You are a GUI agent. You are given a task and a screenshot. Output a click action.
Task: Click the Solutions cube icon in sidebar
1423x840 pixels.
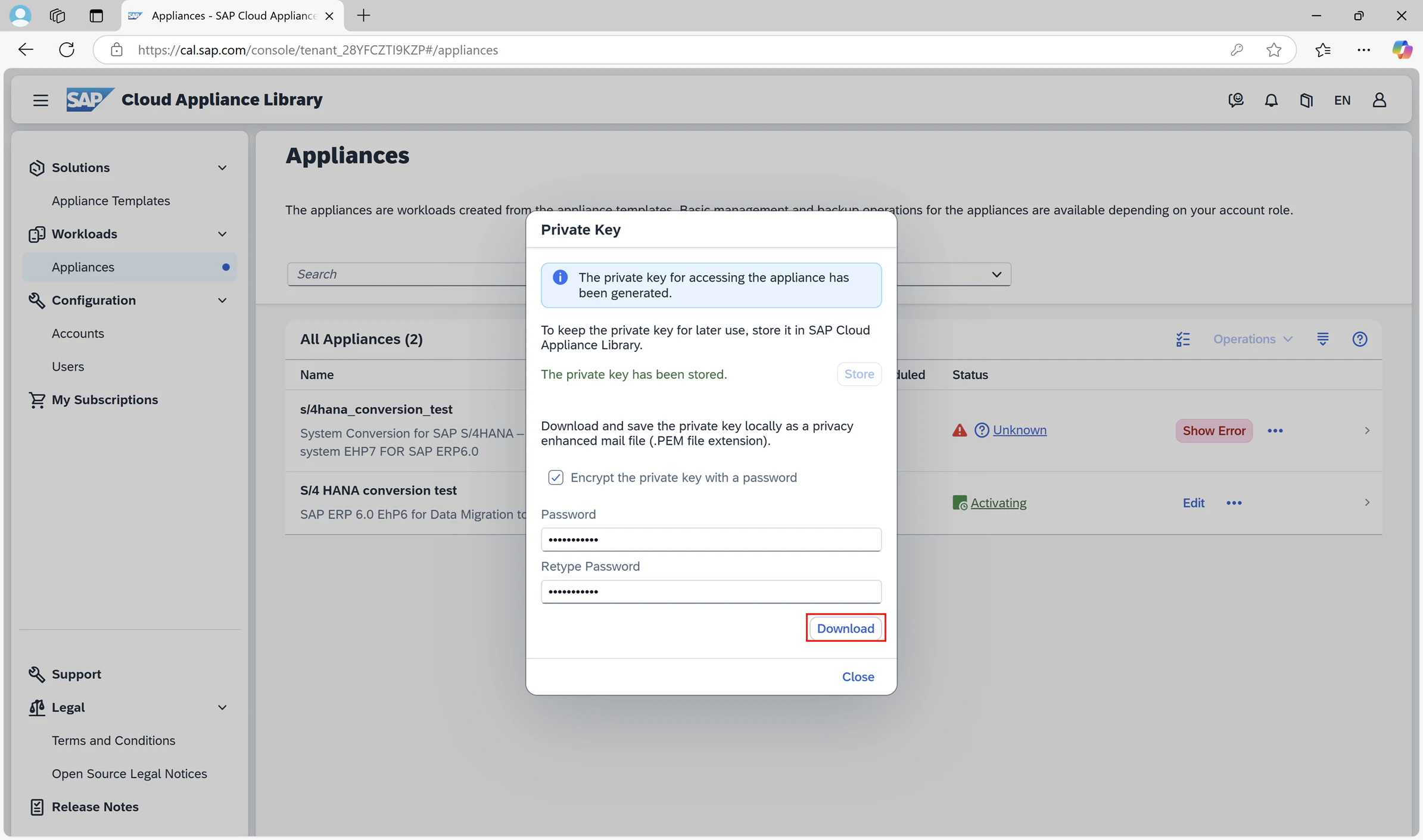[37, 168]
